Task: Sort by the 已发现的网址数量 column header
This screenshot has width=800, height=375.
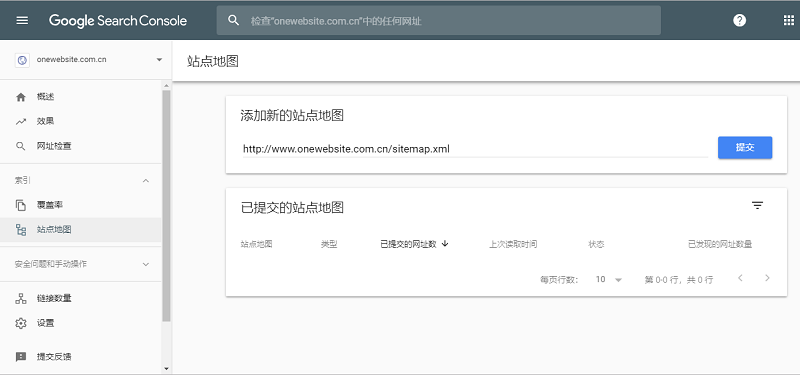Action: tap(720, 244)
